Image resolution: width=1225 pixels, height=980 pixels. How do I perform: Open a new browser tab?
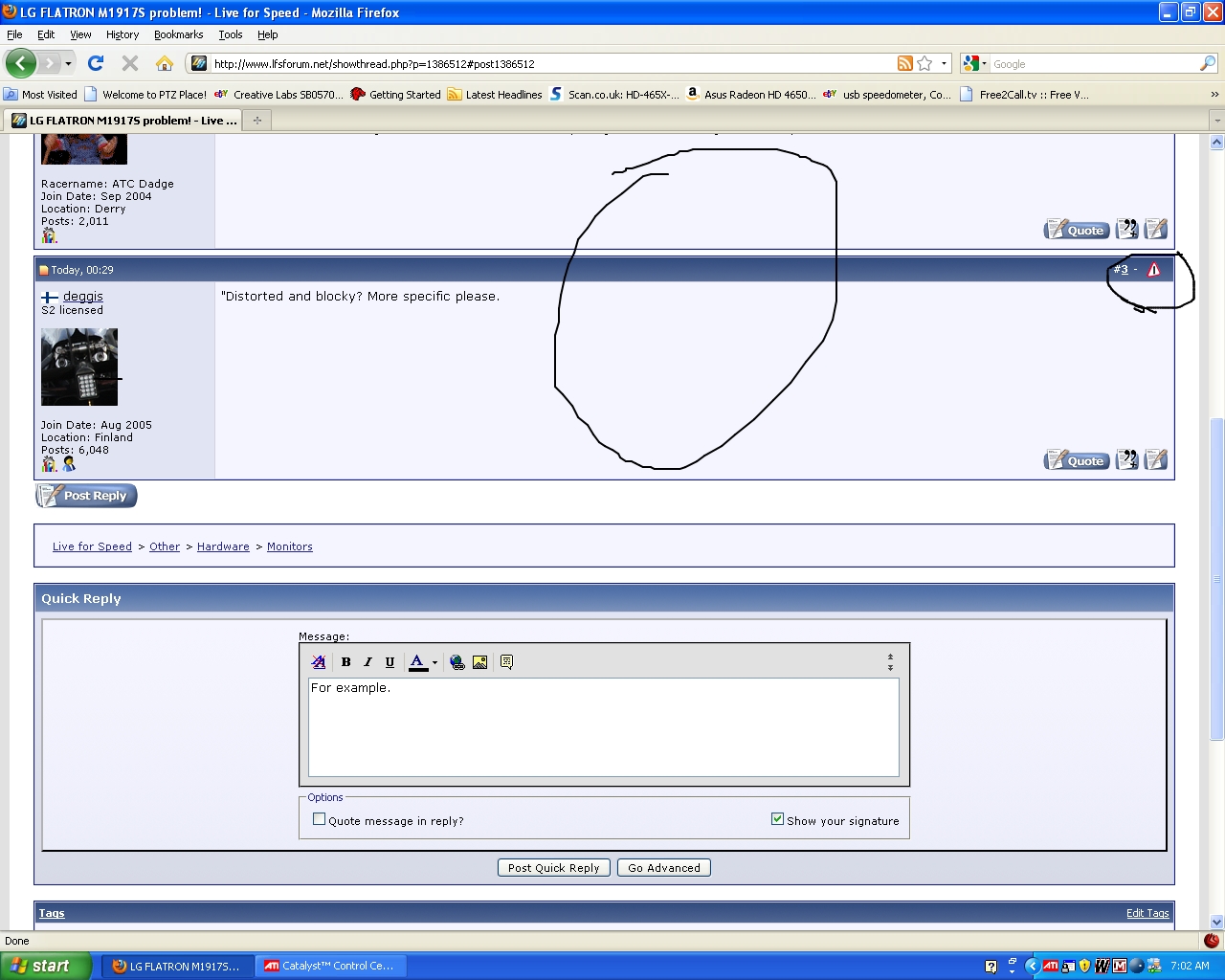256,121
